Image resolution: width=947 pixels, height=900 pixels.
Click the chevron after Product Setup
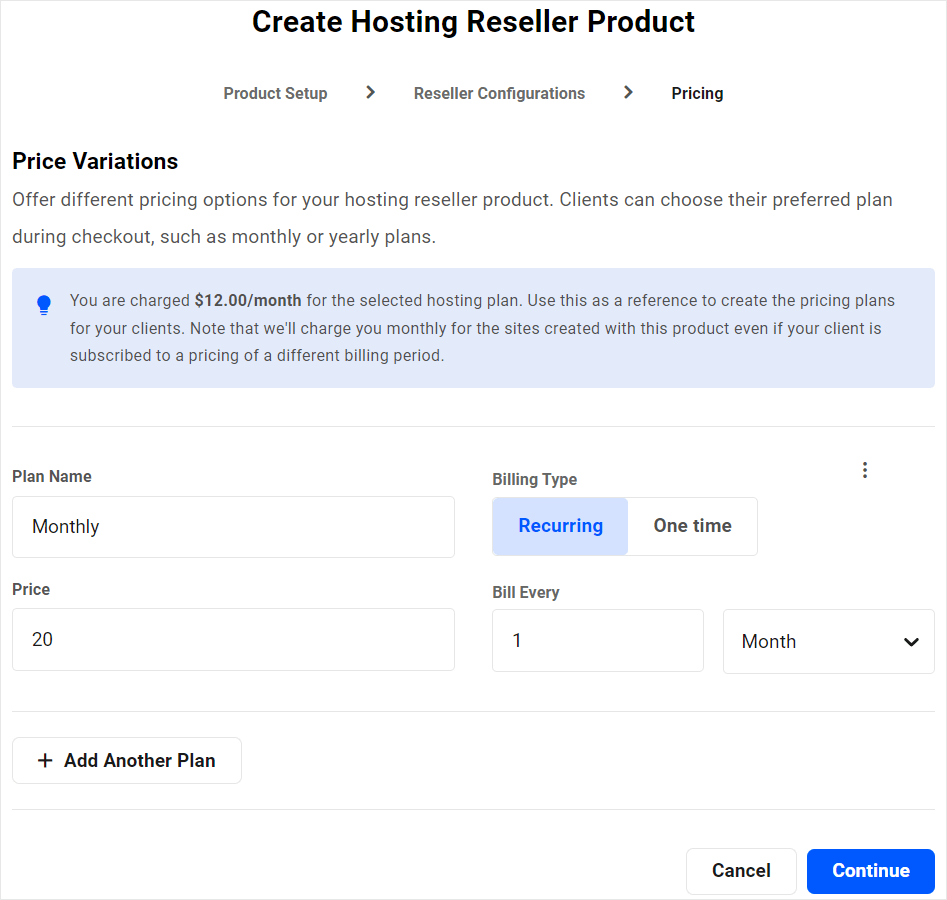point(370,92)
